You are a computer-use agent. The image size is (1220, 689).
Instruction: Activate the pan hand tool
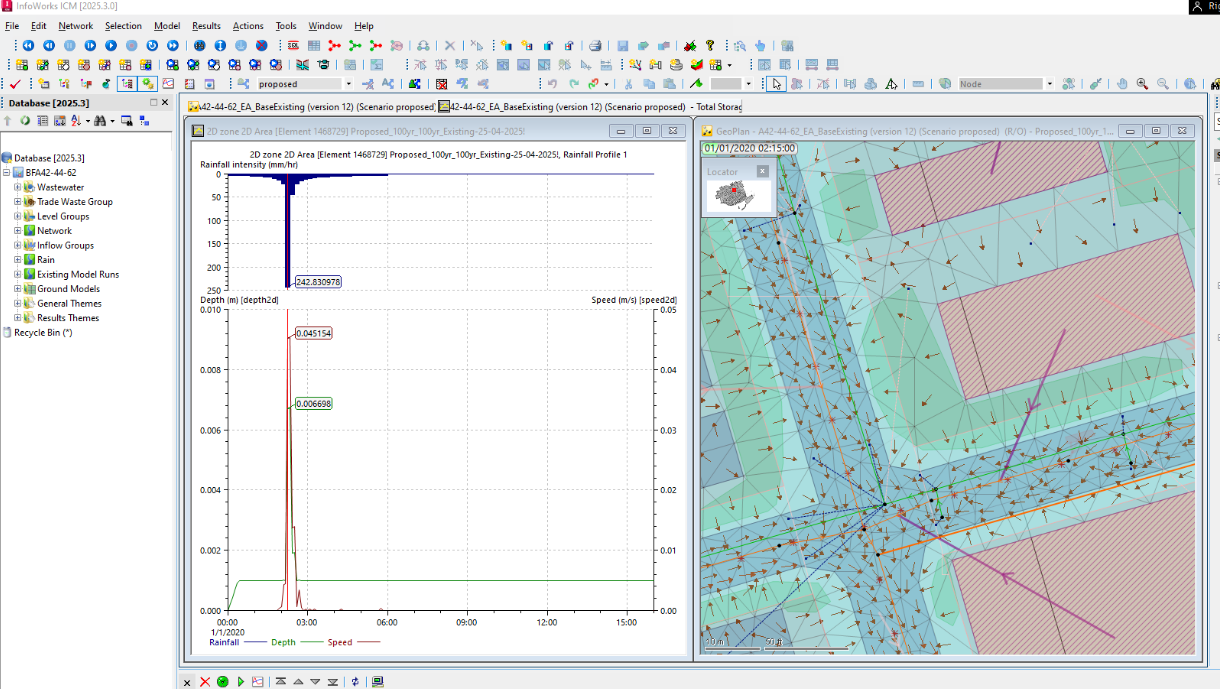tap(1122, 84)
